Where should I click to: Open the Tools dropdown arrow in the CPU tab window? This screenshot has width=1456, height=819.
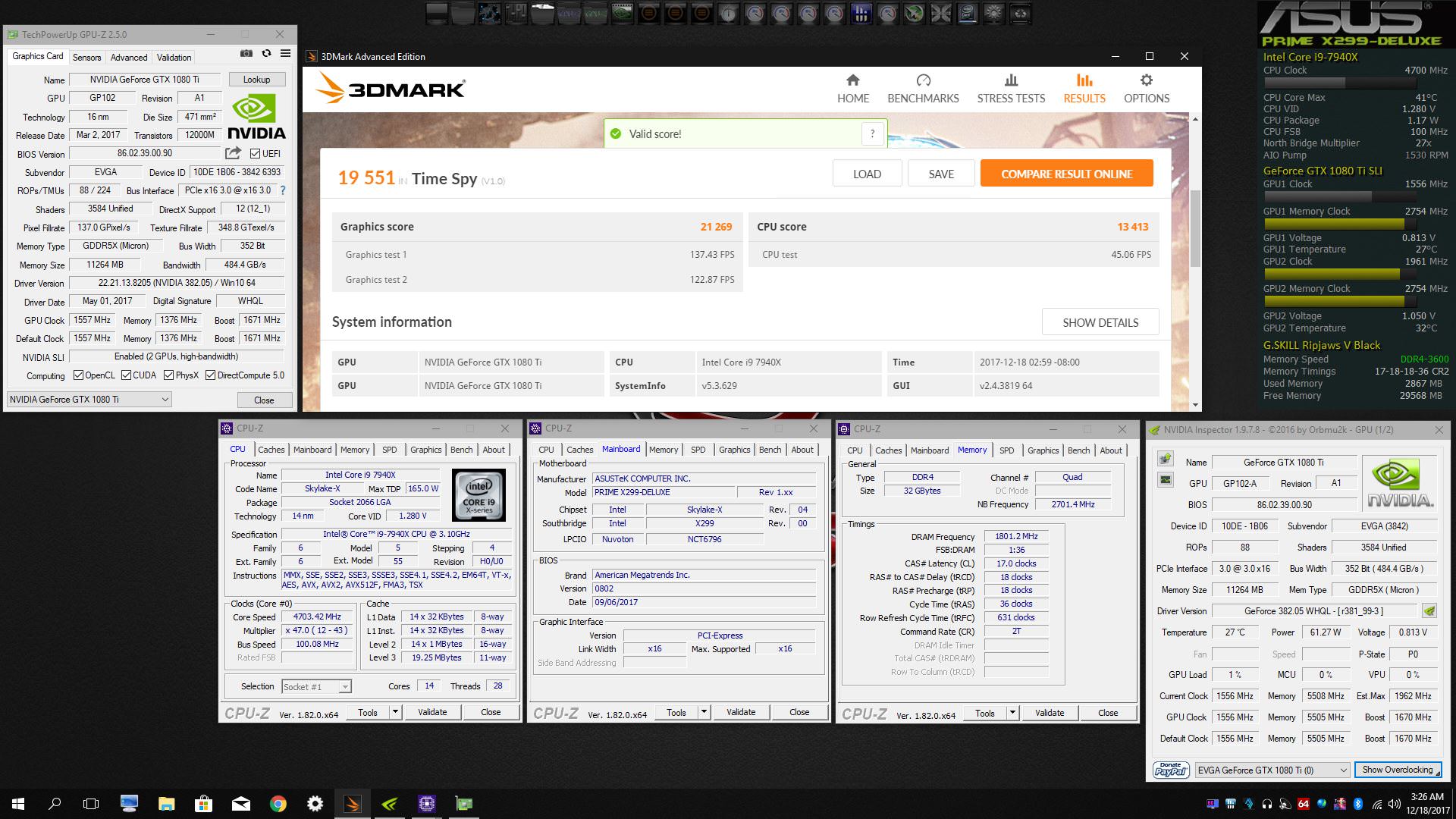click(x=395, y=712)
